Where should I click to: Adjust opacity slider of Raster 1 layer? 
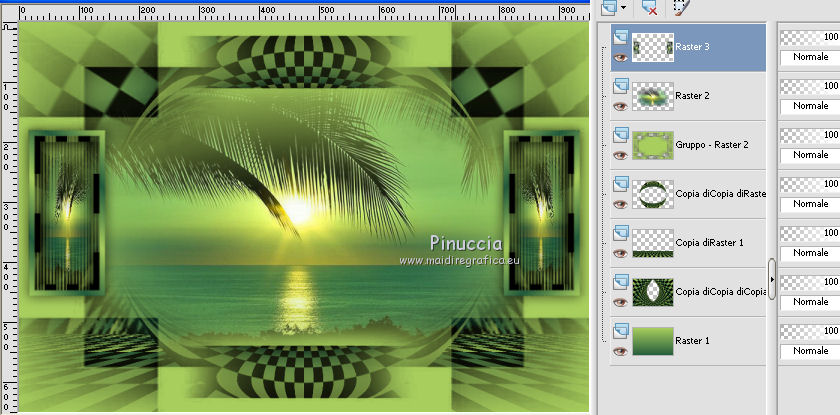(x=810, y=331)
